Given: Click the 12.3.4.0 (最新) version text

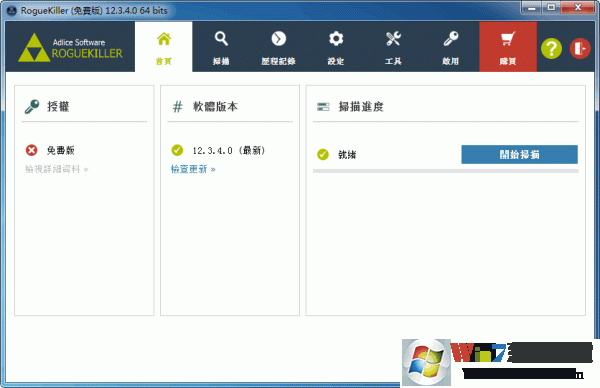Looking at the screenshot, I should [228, 150].
